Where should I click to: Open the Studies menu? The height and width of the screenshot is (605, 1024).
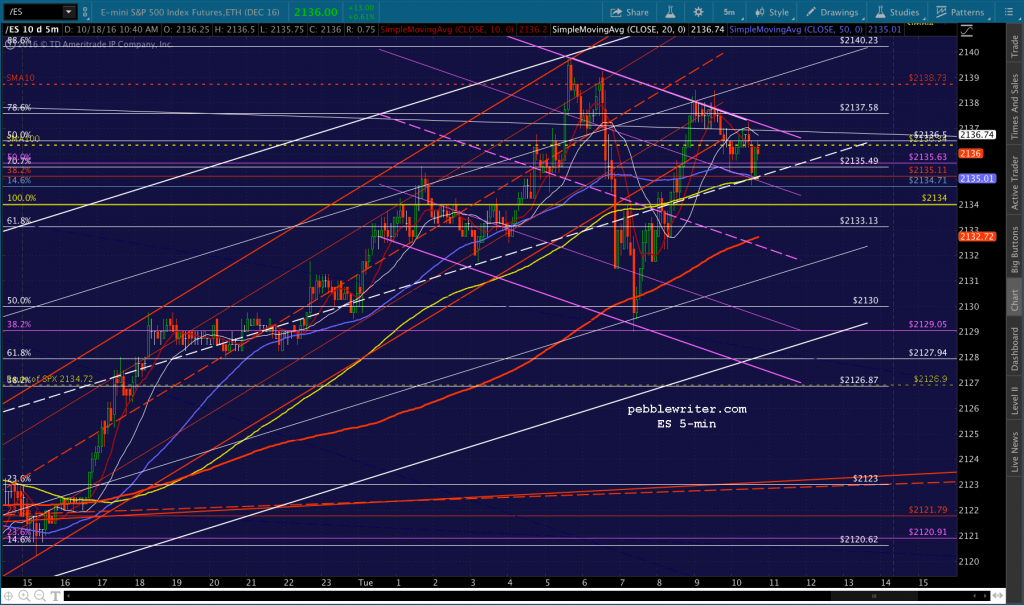pyautogui.click(x=897, y=12)
